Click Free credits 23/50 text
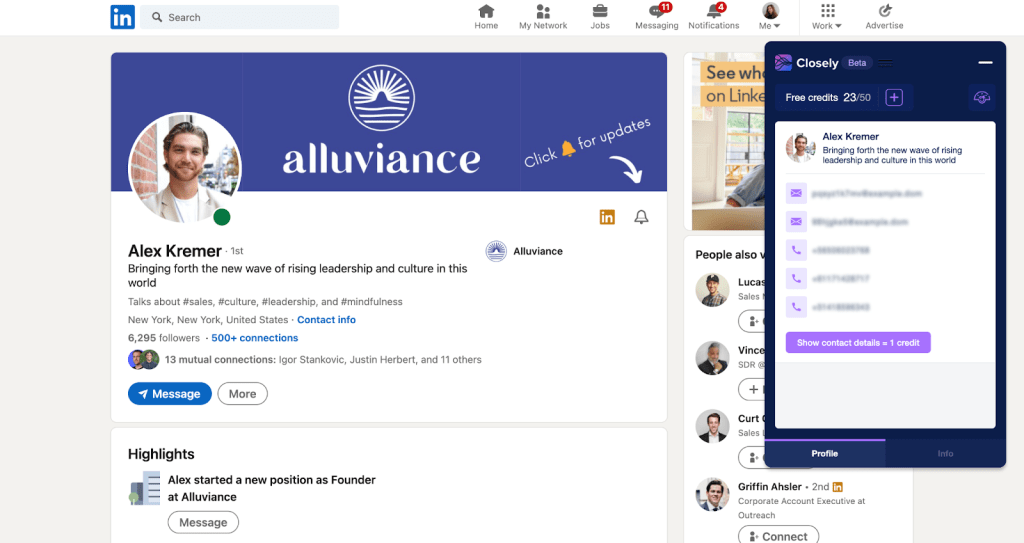 (827, 97)
